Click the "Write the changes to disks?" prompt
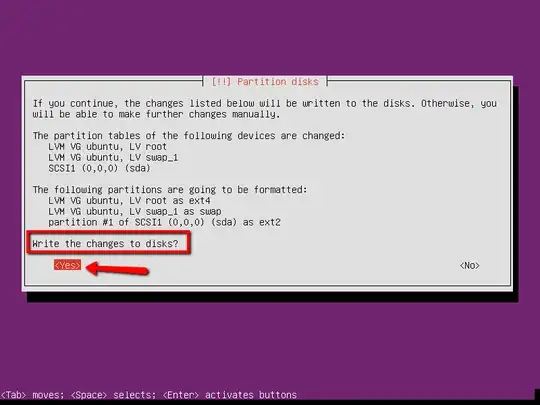 tap(105, 244)
